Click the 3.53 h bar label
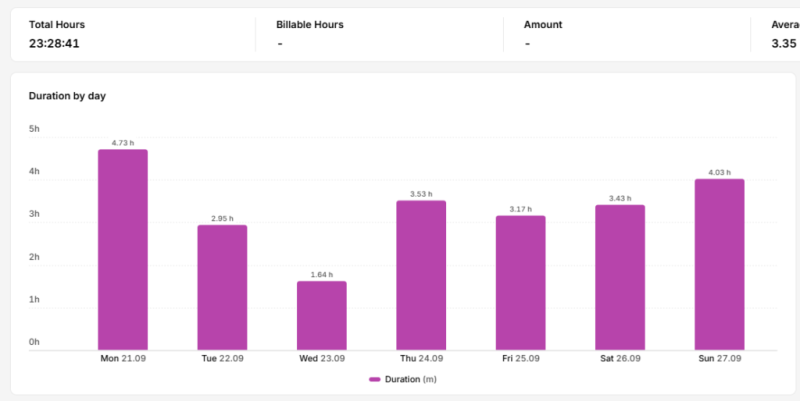The image size is (800, 401). (x=421, y=194)
